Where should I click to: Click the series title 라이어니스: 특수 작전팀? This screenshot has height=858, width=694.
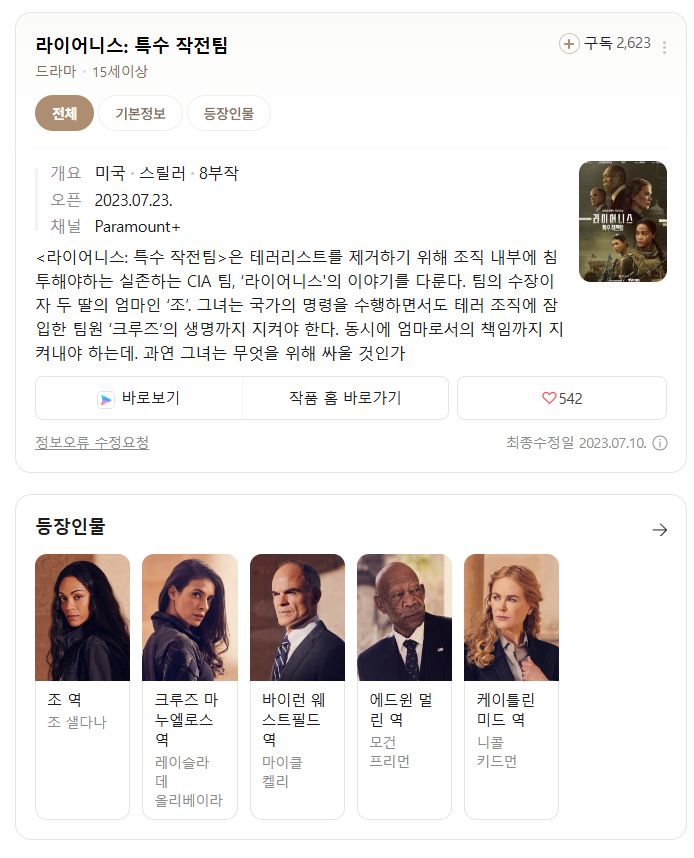tap(131, 44)
